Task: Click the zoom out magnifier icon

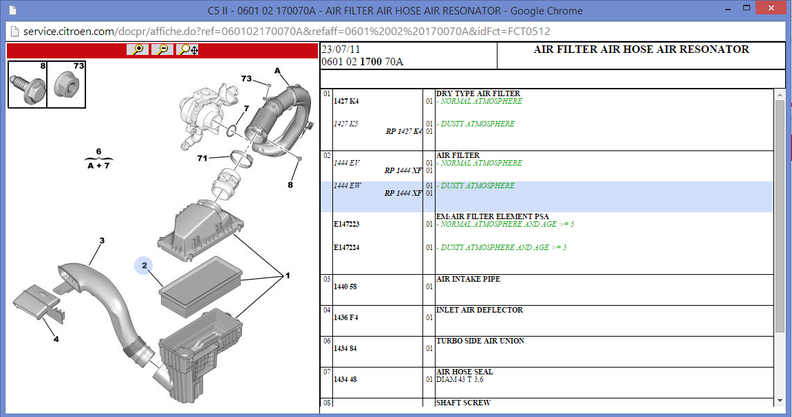Action: (x=162, y=49)
